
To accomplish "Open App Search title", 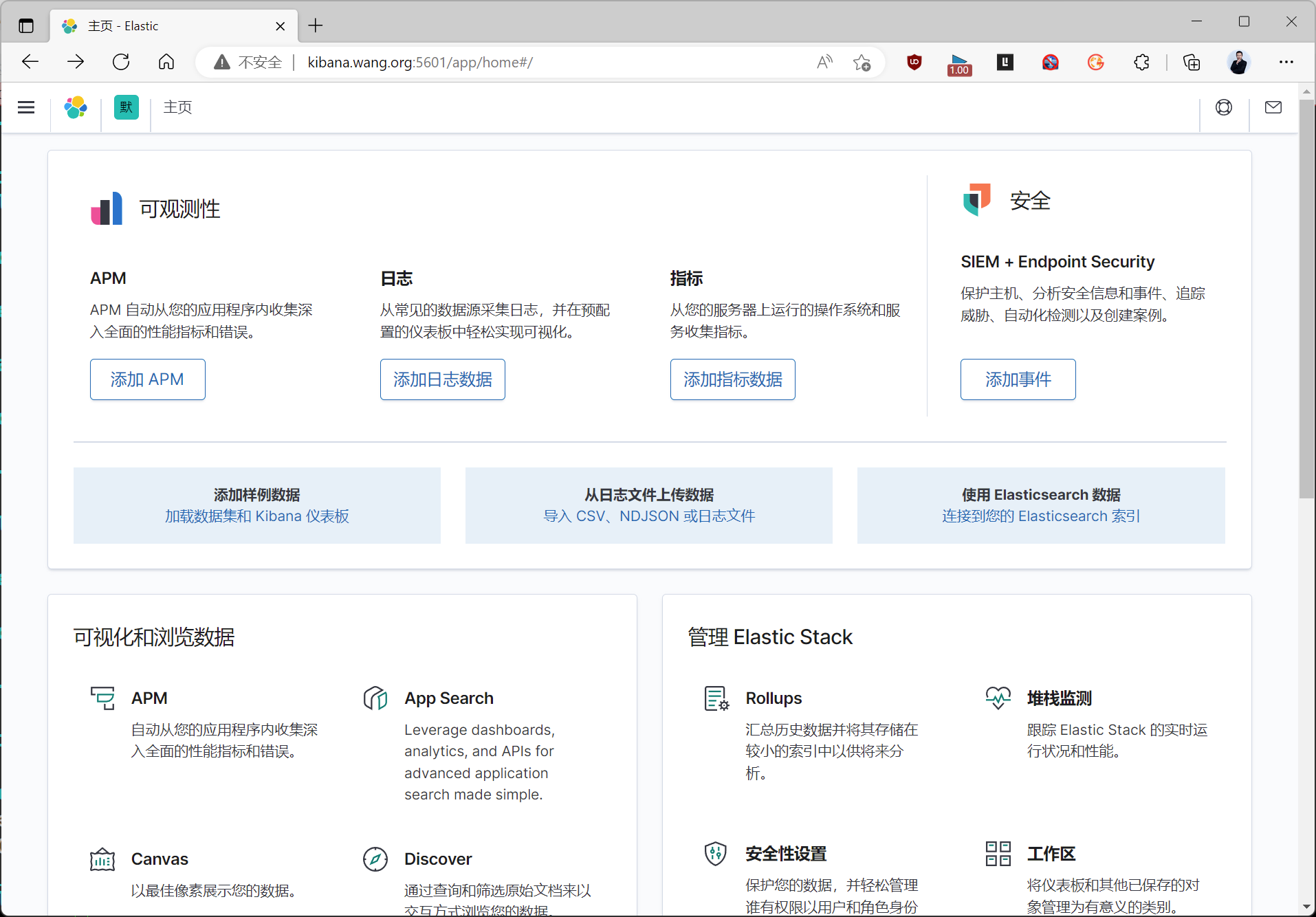I will pos(449,698).
